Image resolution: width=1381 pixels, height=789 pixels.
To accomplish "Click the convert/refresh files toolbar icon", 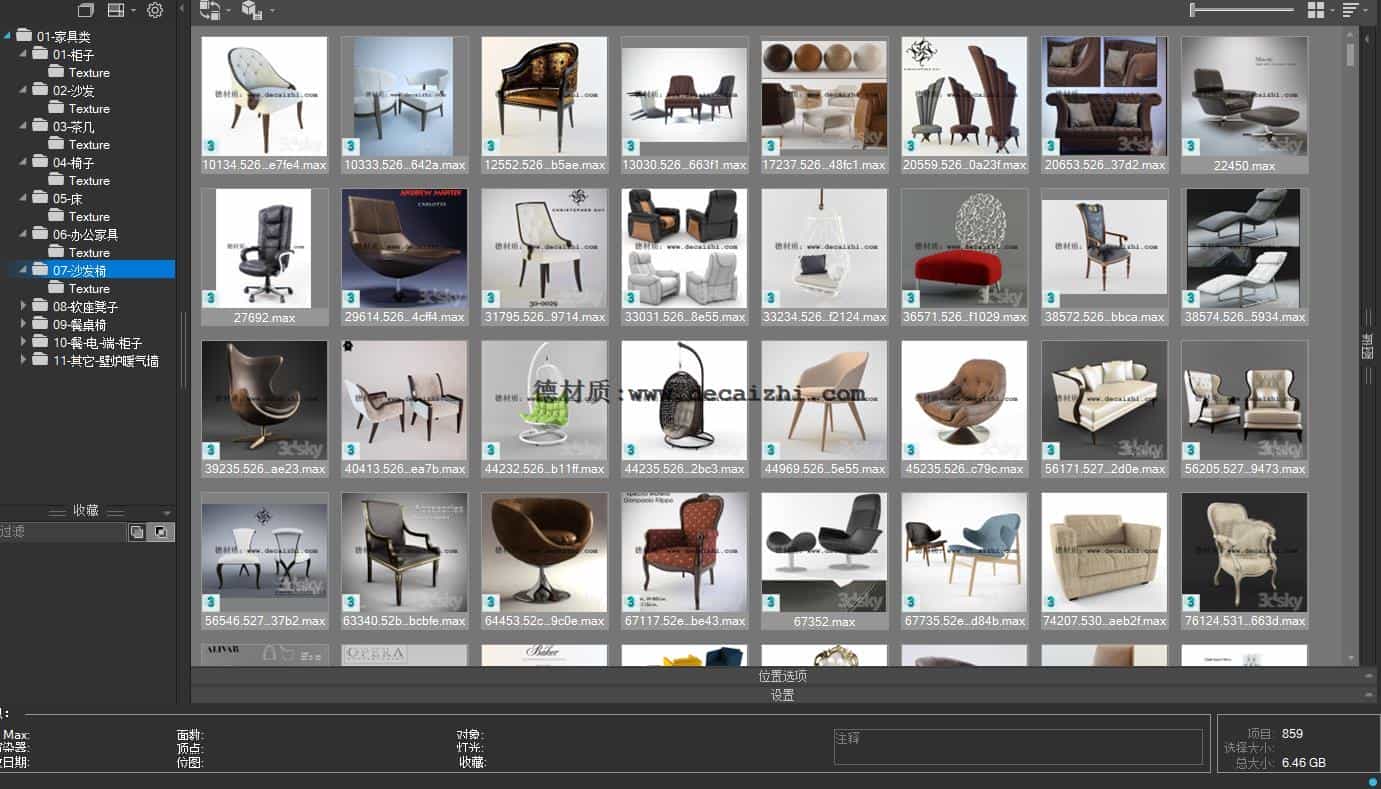I will [x=210, y=10].
